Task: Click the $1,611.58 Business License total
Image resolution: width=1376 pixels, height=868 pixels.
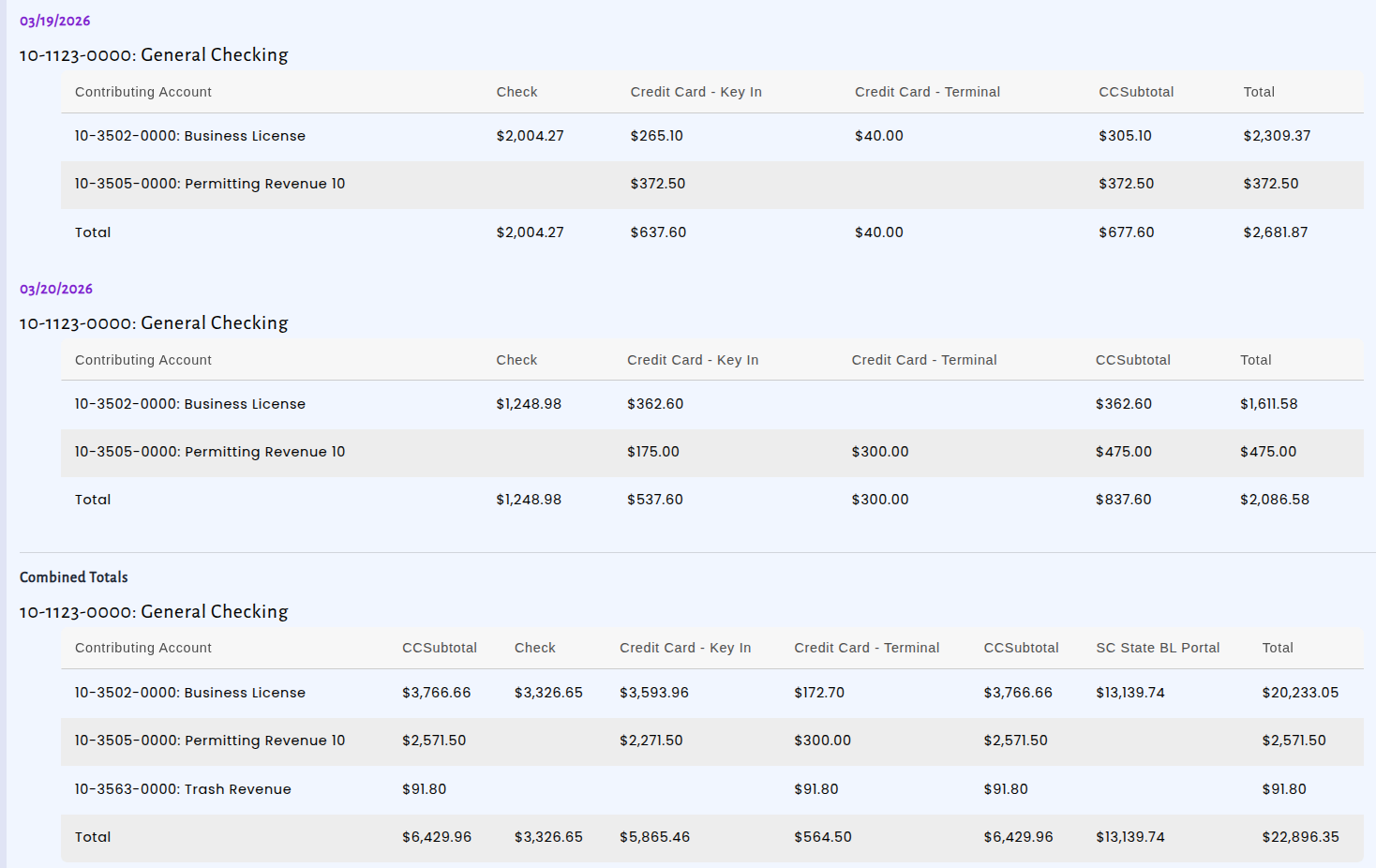Action: point(1269,404)
